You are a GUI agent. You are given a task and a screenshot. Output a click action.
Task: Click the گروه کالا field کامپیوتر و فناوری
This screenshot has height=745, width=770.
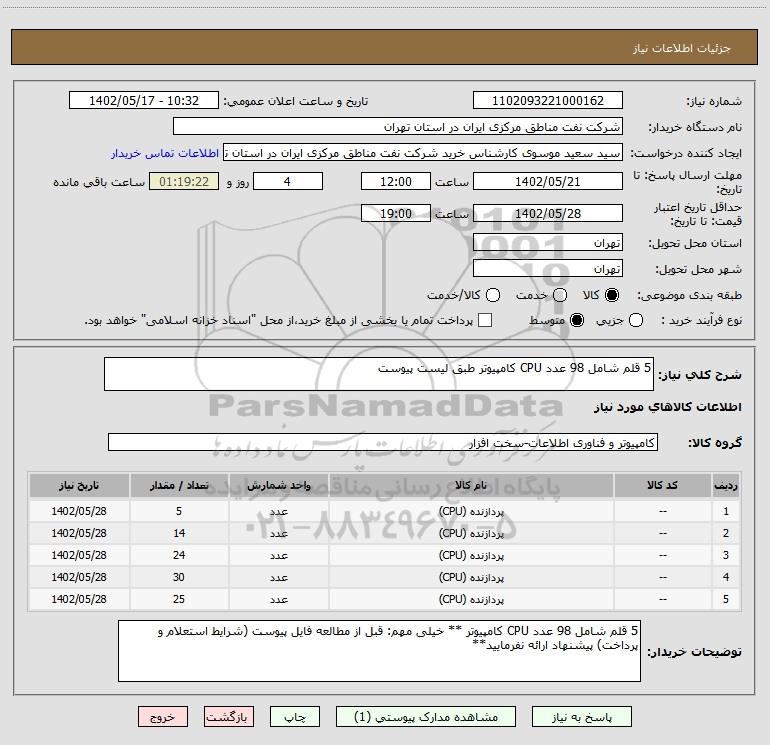click(x=383, y=442)
